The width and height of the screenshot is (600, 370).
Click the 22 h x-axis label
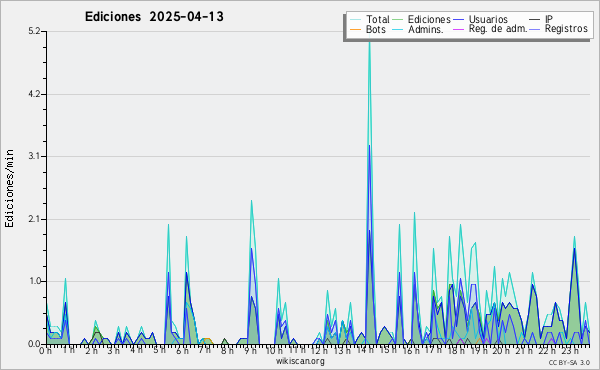(x=548, y=351)
